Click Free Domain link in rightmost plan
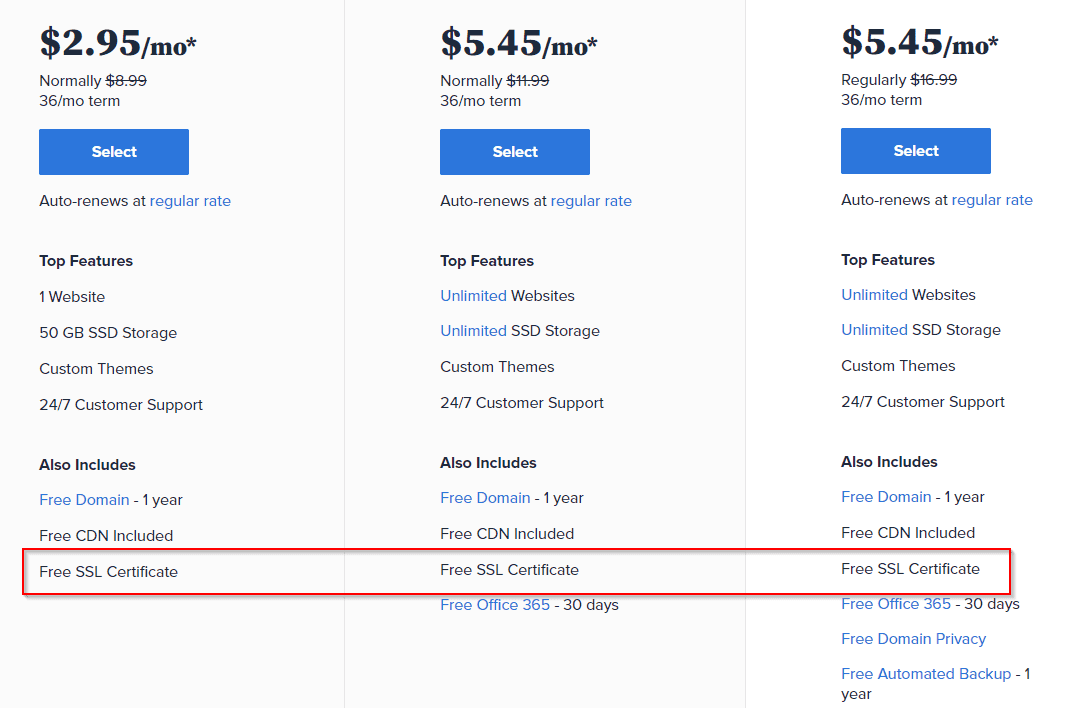 pos(886,497)
